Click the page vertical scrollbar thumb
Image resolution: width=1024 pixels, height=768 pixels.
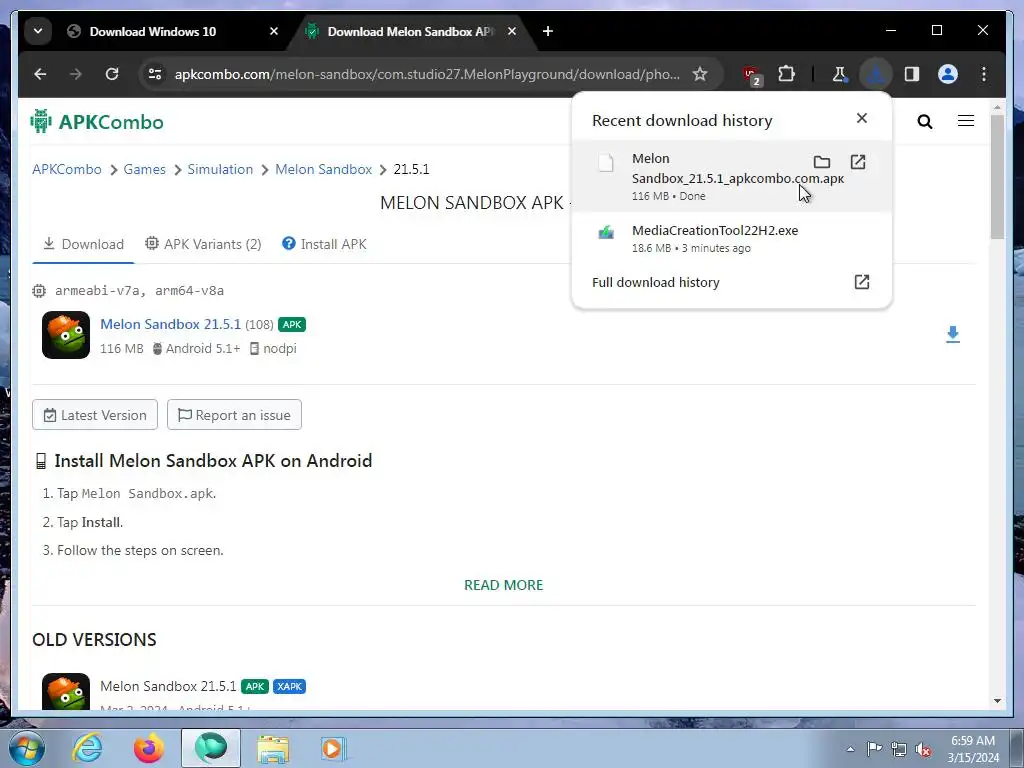coord(997,177)
